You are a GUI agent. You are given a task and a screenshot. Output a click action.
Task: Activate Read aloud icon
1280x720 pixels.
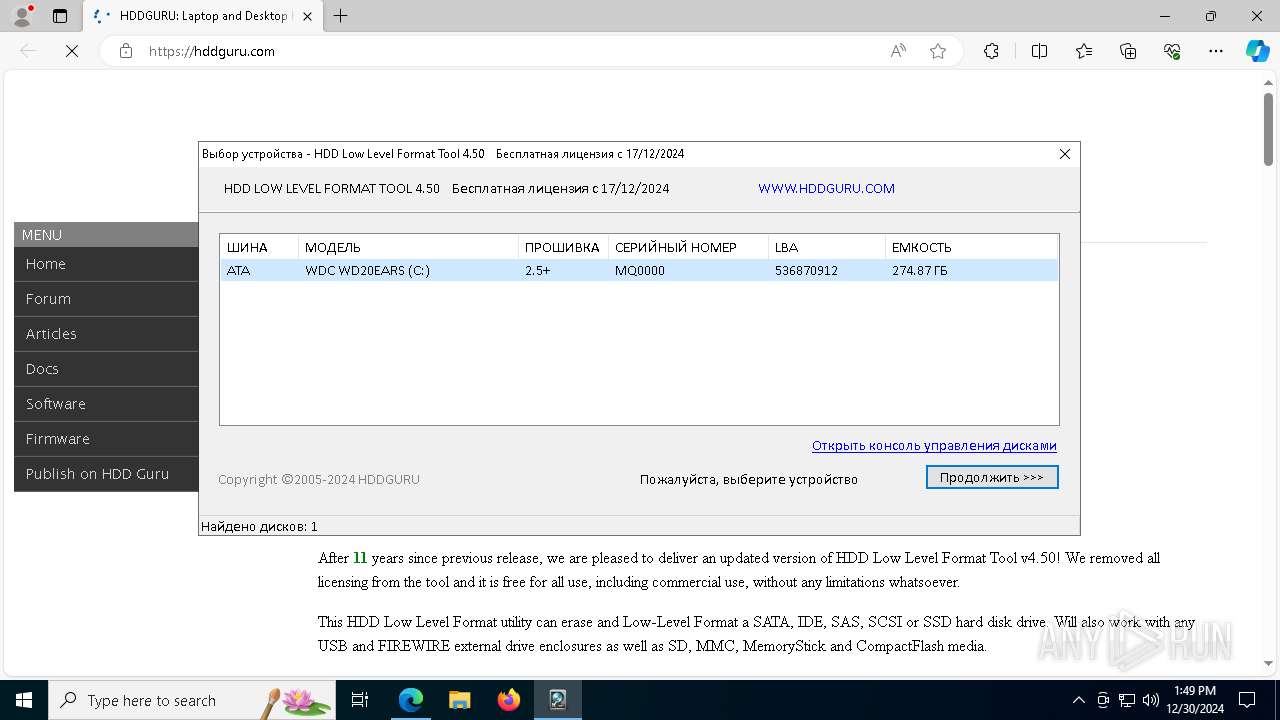898,51
